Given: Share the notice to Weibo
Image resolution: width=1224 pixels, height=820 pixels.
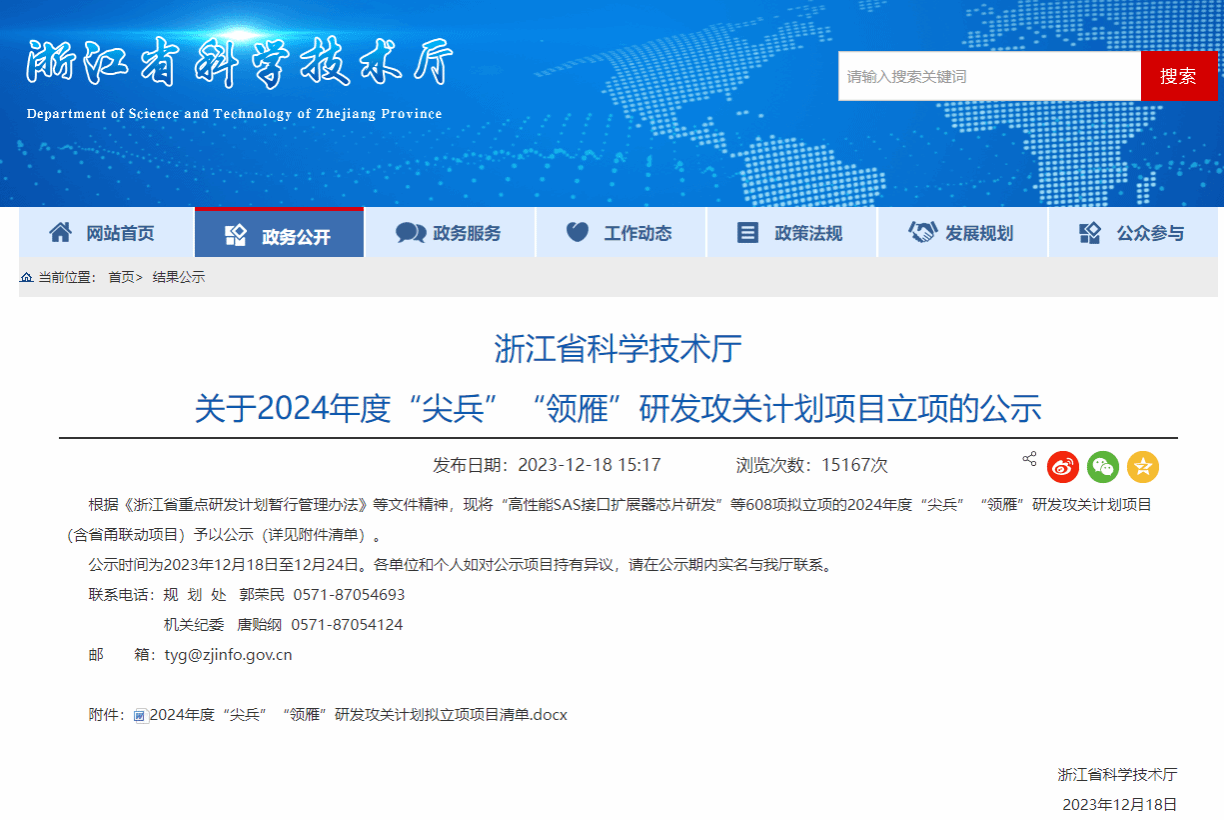Looking at the screenshot, I should pyautogui.click(x=1063, y=466).
